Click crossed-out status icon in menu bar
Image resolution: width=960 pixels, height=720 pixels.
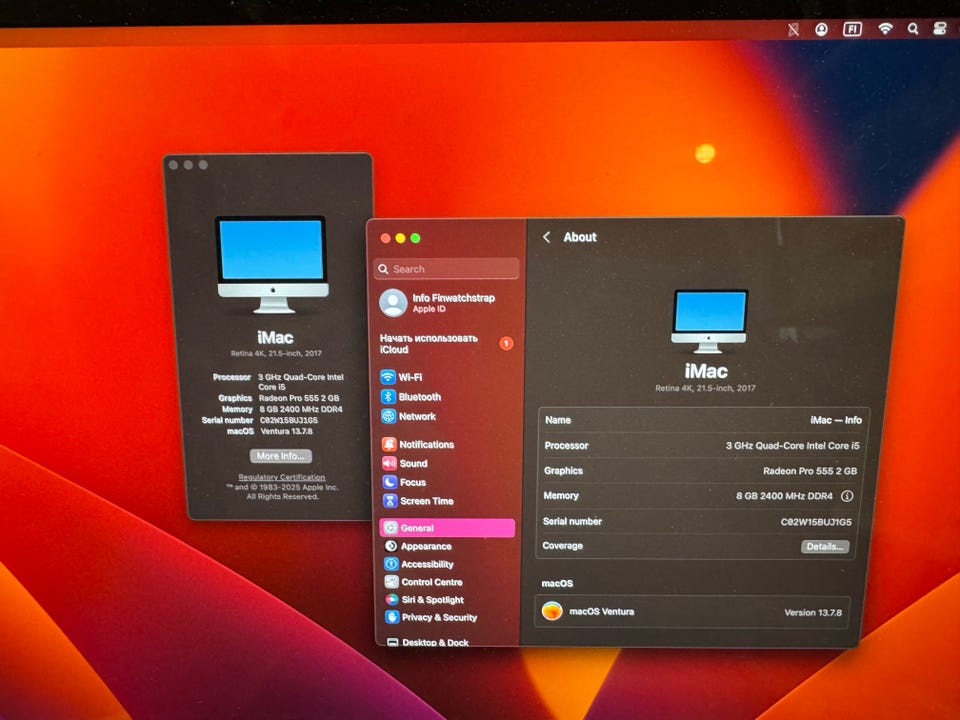pos(793,29)
